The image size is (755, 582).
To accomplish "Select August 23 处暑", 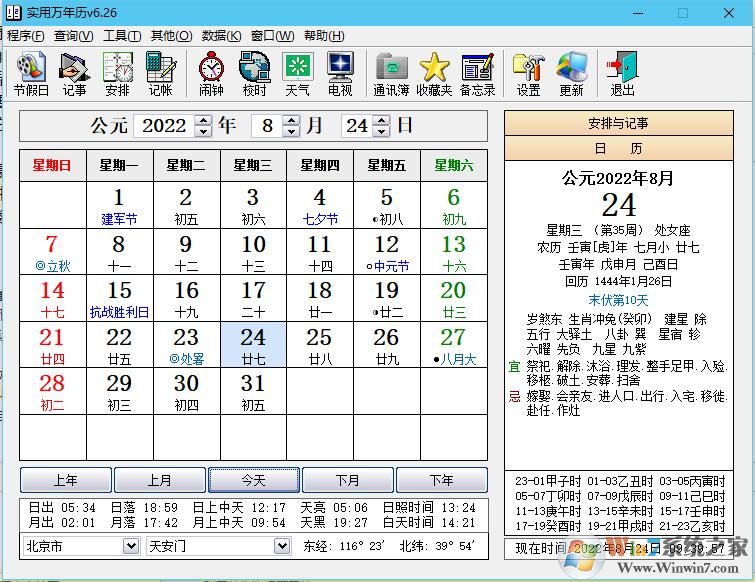I will 186,345.
